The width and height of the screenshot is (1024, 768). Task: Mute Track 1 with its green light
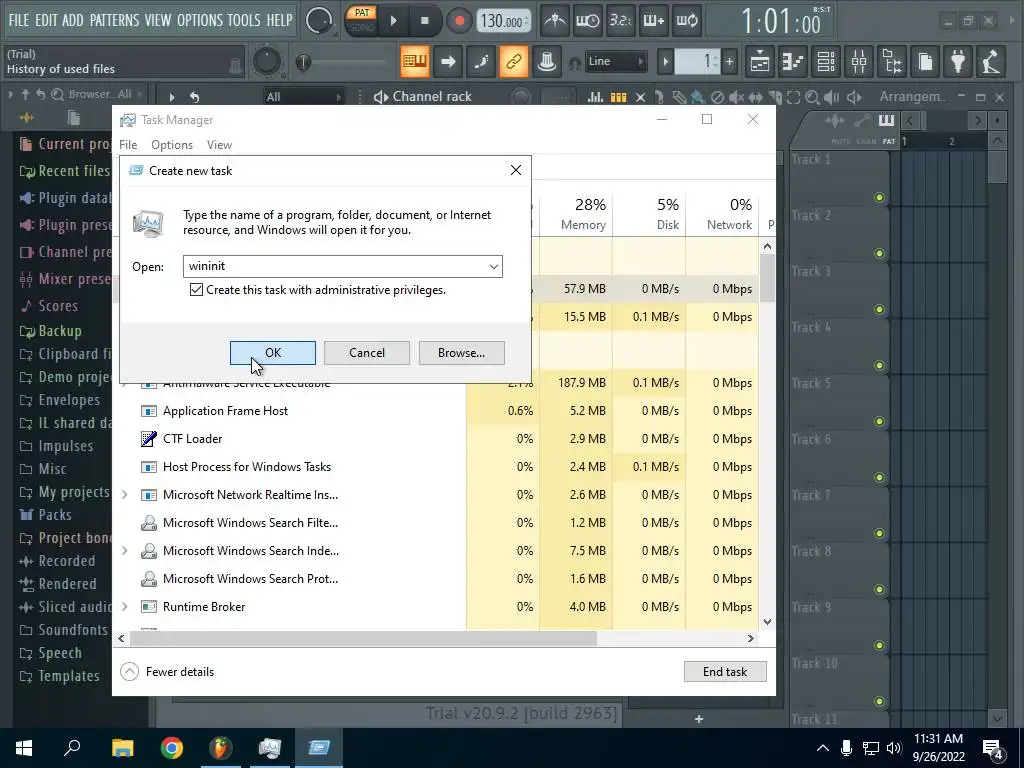(879, 197)
